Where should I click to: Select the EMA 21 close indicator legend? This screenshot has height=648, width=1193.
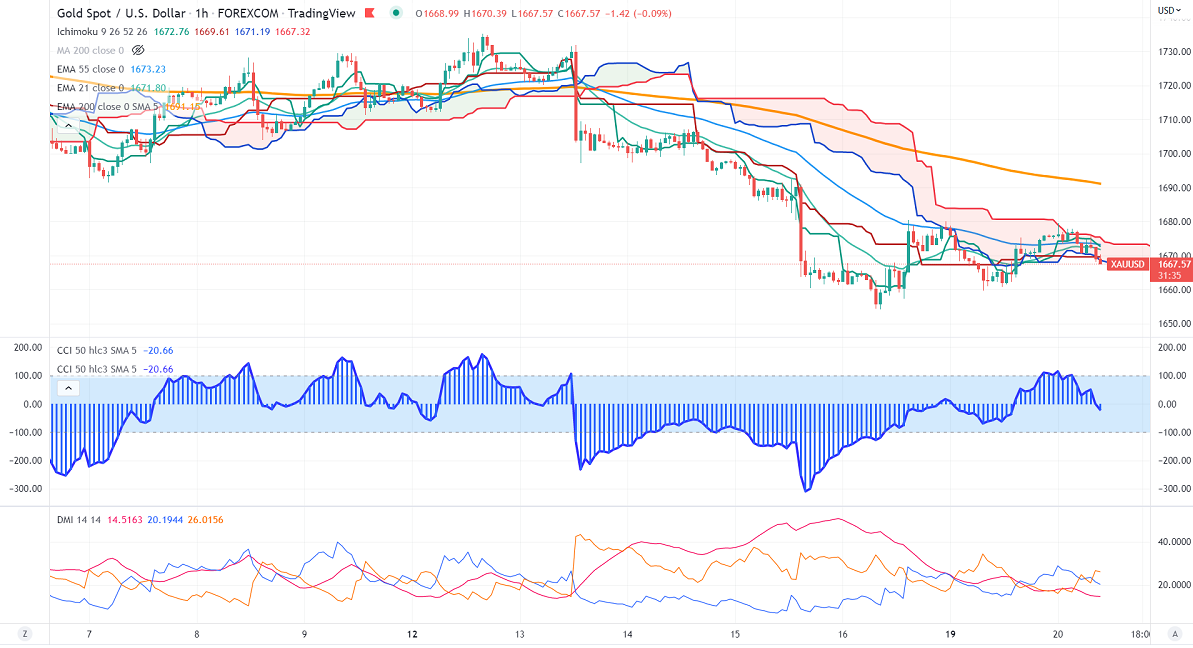(x=90, y=88)
